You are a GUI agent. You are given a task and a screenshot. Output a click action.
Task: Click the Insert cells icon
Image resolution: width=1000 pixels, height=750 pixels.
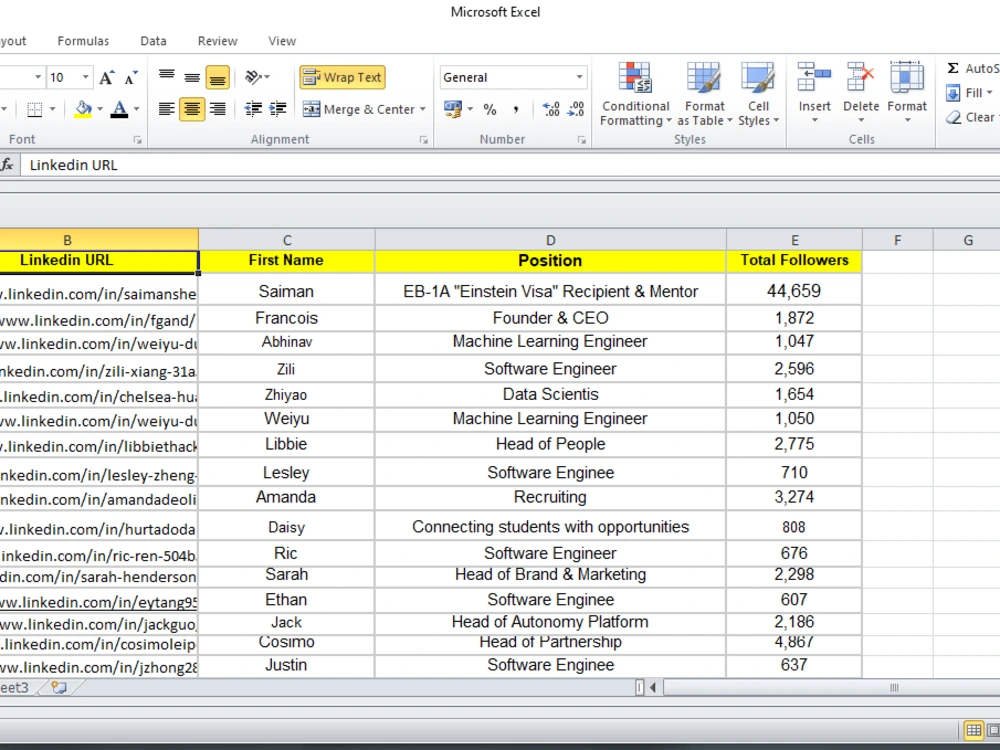pos(814,78)
